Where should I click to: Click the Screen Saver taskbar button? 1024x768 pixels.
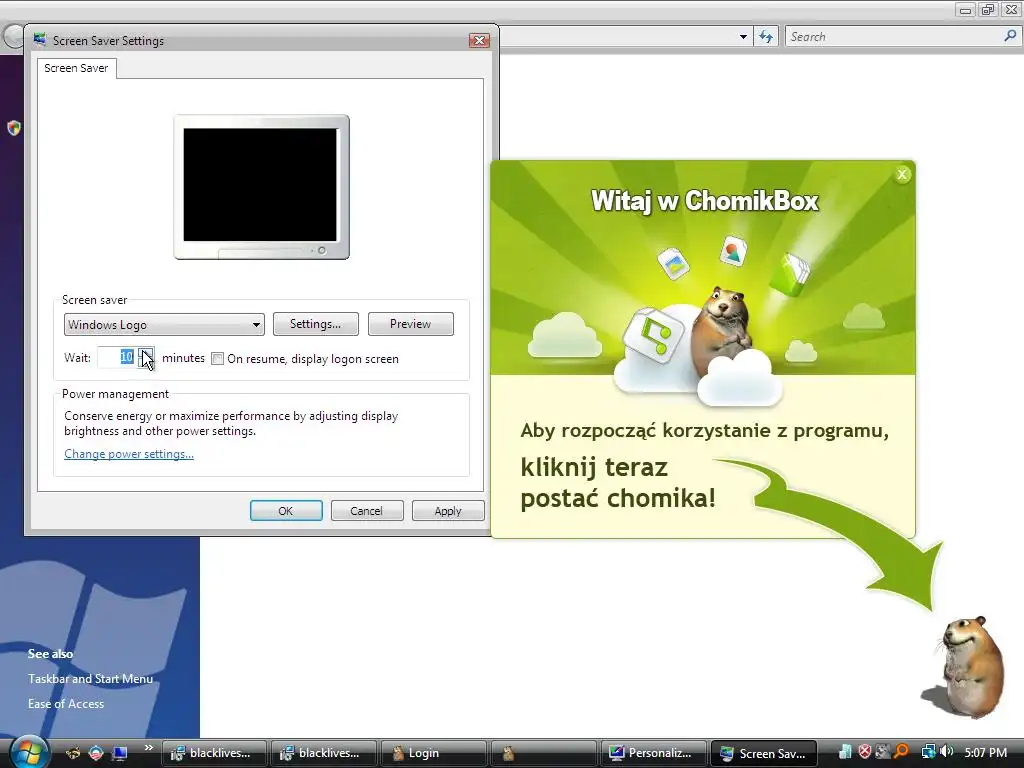(763, 753)
